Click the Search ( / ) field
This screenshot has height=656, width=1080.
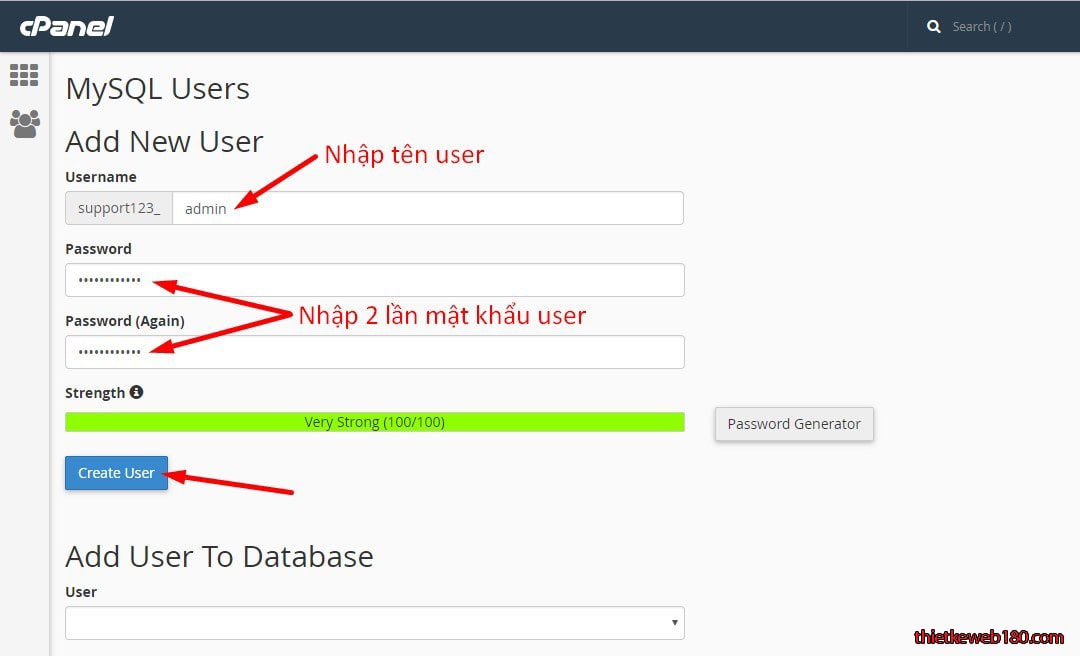983,26
